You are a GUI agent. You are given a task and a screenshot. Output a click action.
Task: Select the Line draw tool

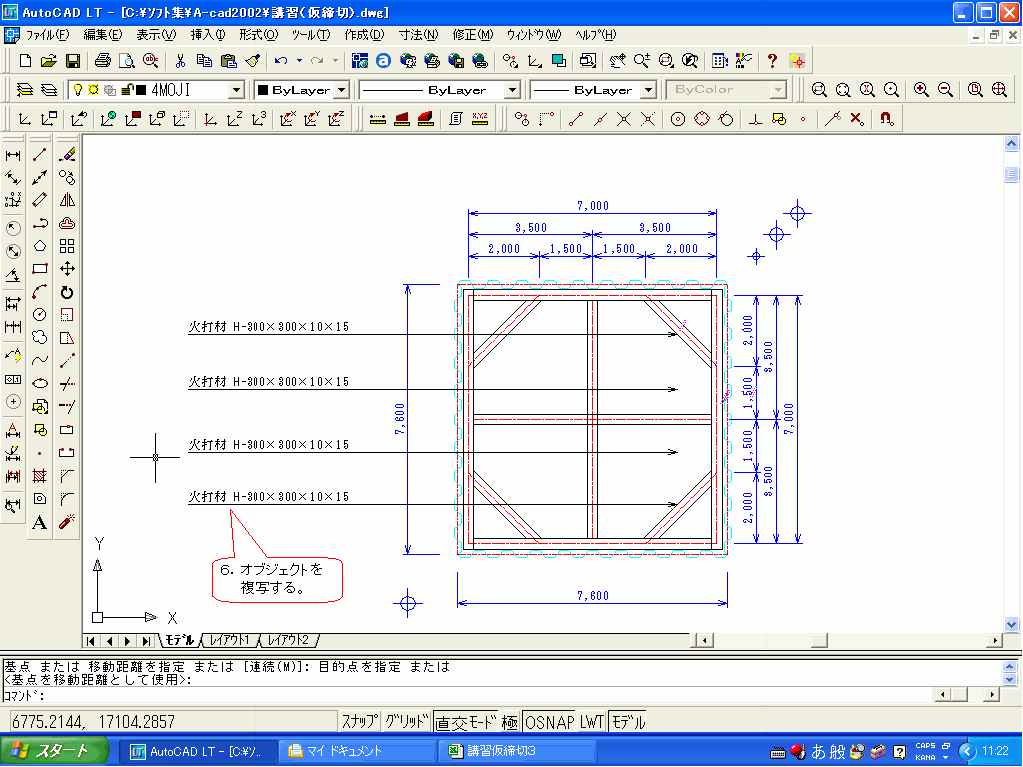(x=40, y=155)
